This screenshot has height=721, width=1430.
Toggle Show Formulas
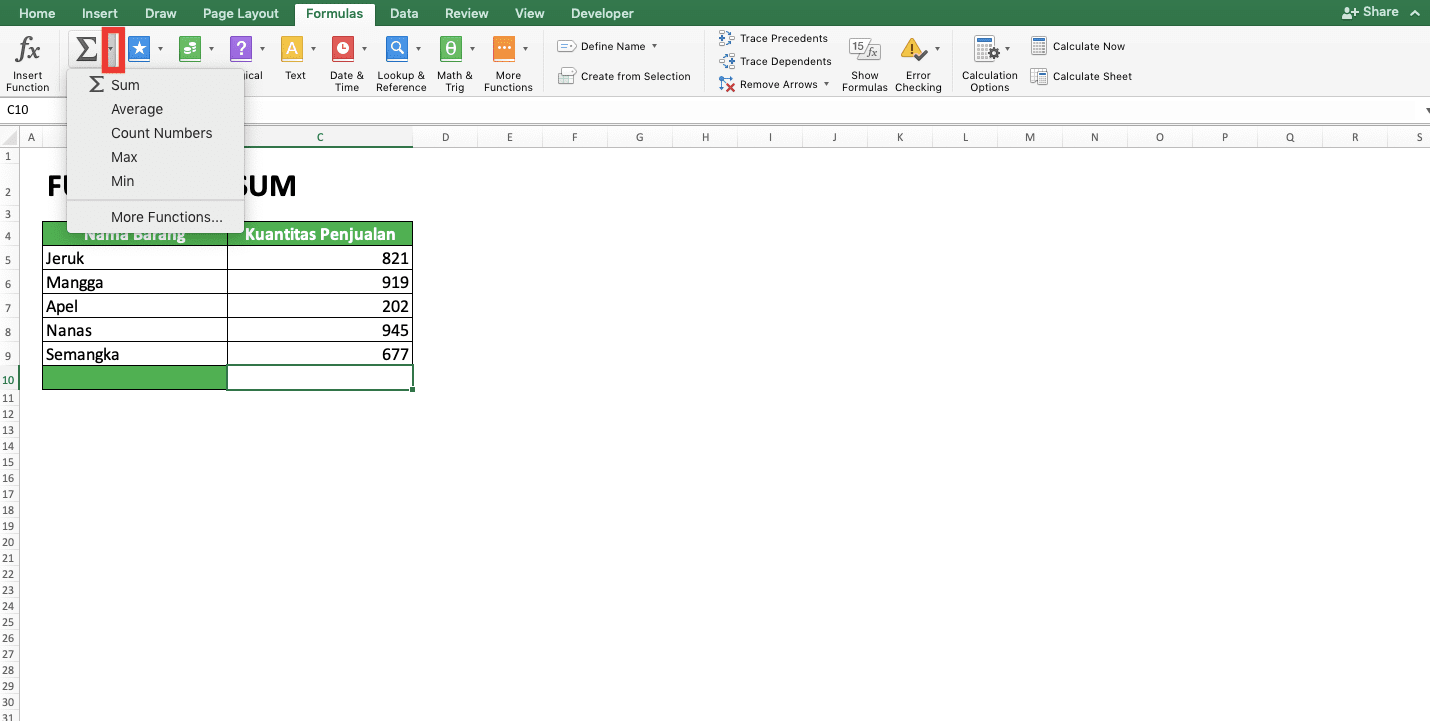click(864, 65)
